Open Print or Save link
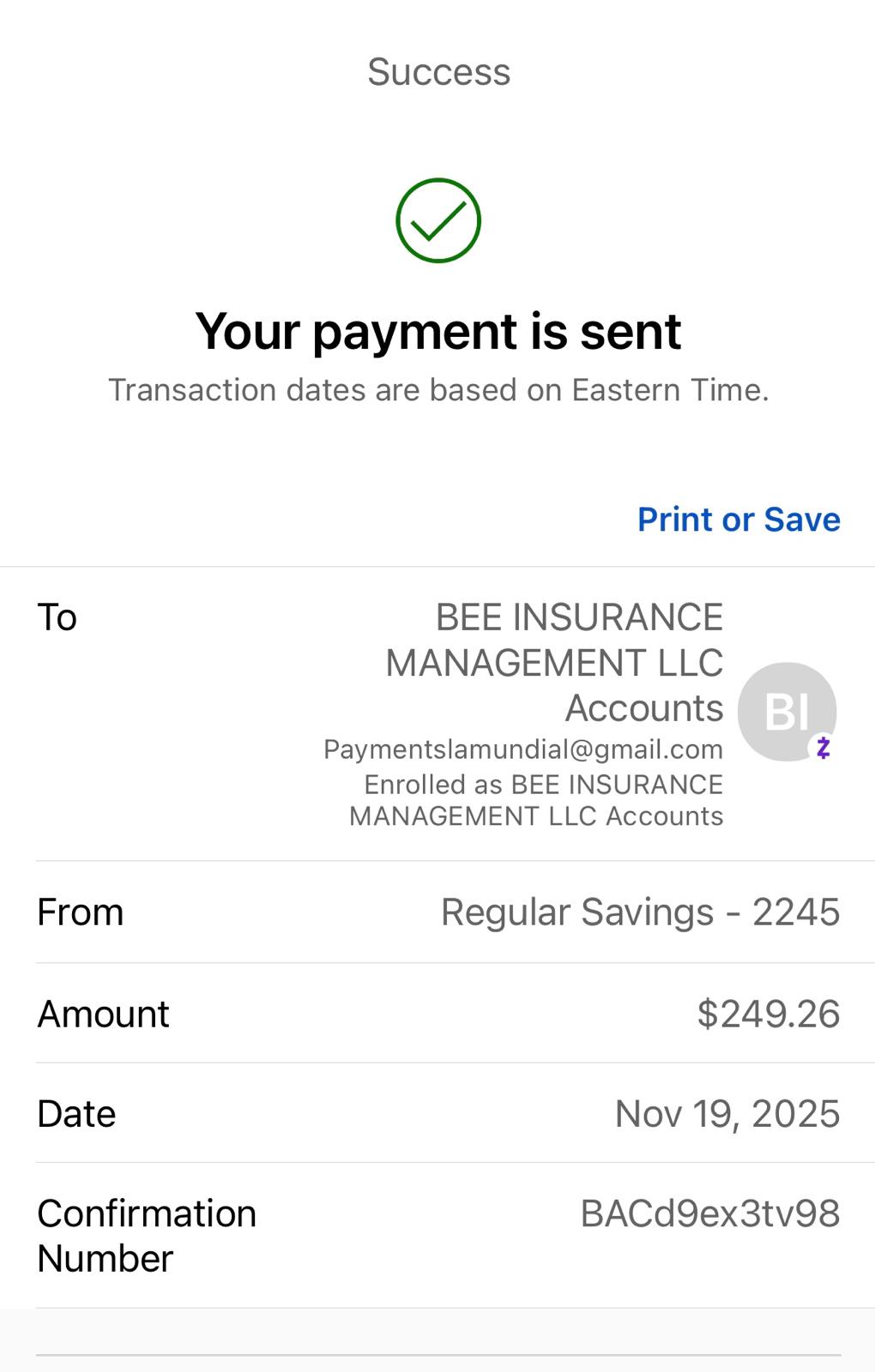Screen dimensions: 875x1372 click(x=739, y=520)
